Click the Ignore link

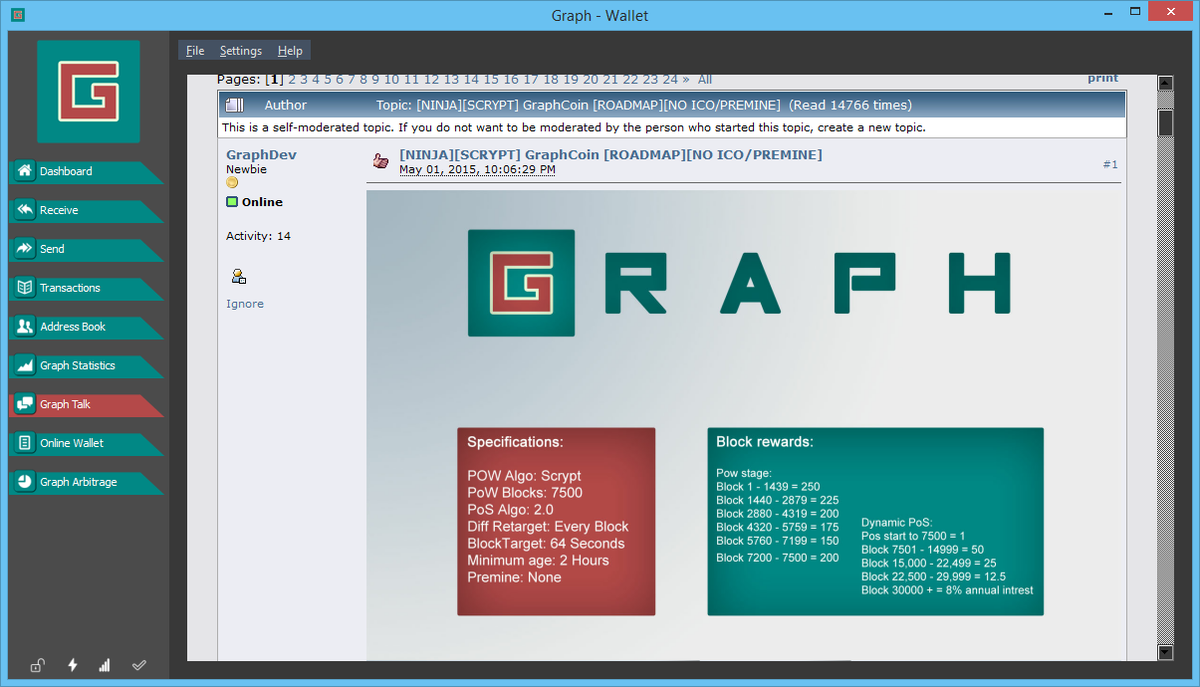coord(245,304)
